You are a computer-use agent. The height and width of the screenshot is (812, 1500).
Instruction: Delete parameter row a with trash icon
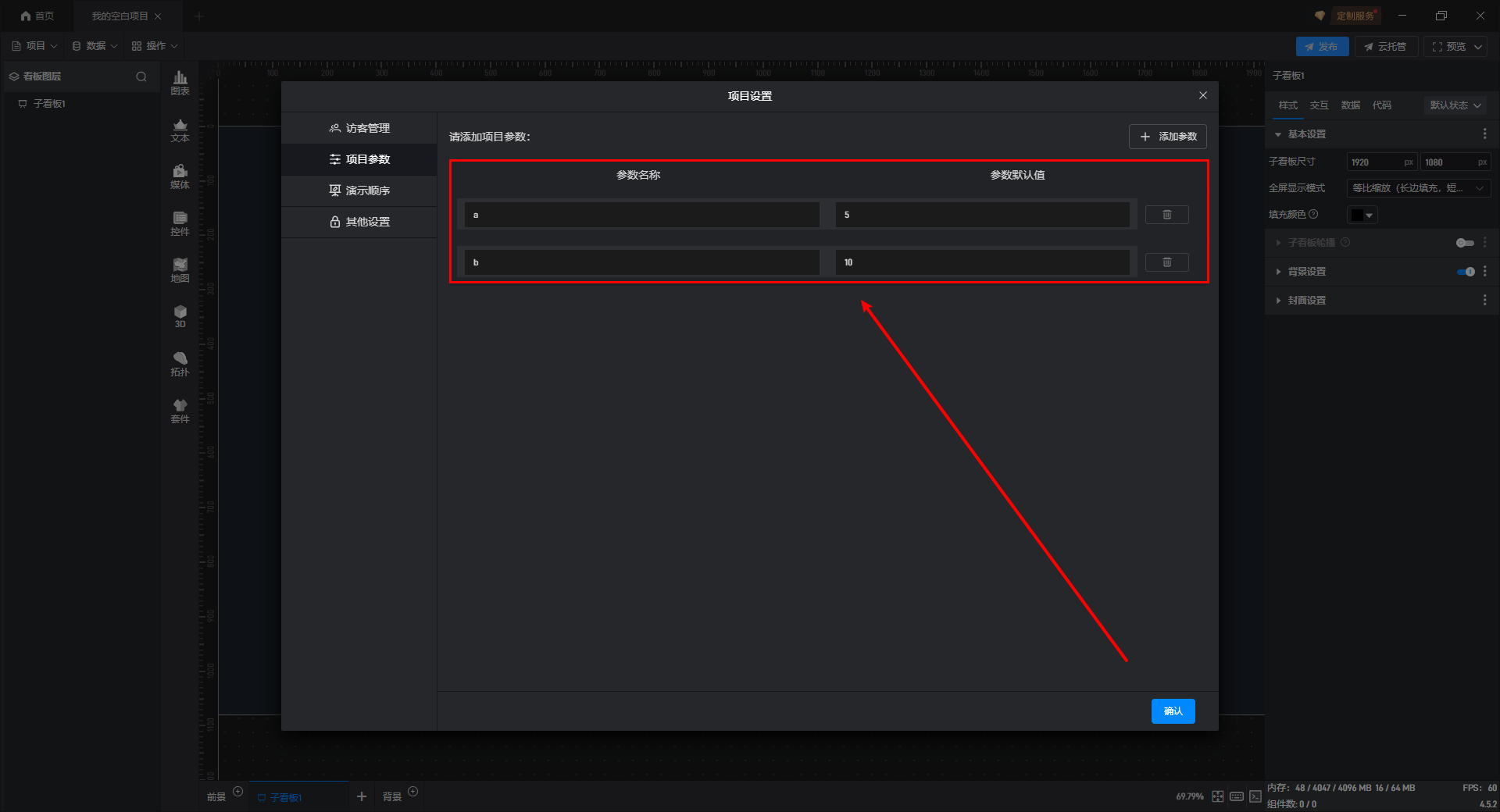pos(1166,215)
